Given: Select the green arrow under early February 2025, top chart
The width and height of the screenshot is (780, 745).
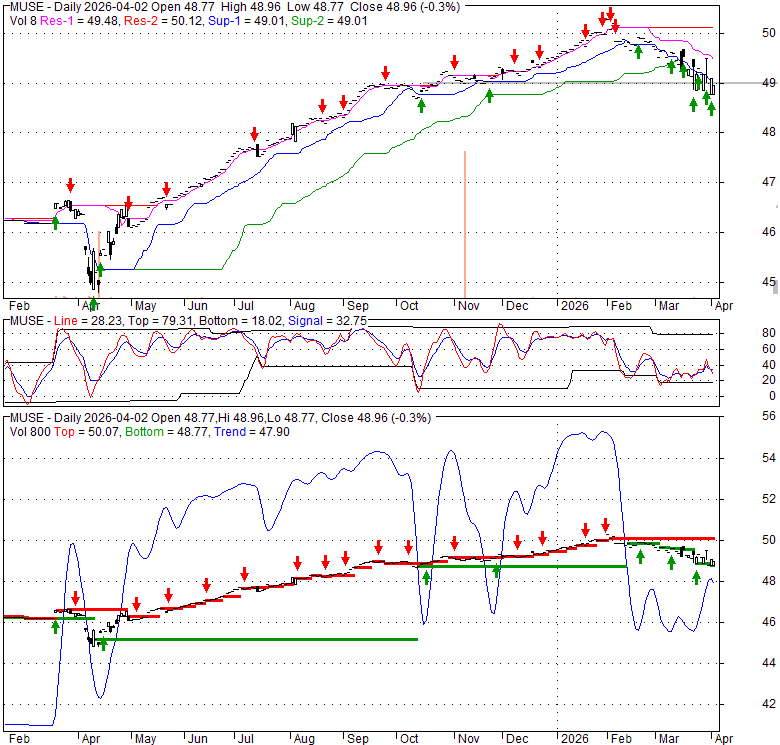Looking at the screenshot, I should tap(55, 222).
